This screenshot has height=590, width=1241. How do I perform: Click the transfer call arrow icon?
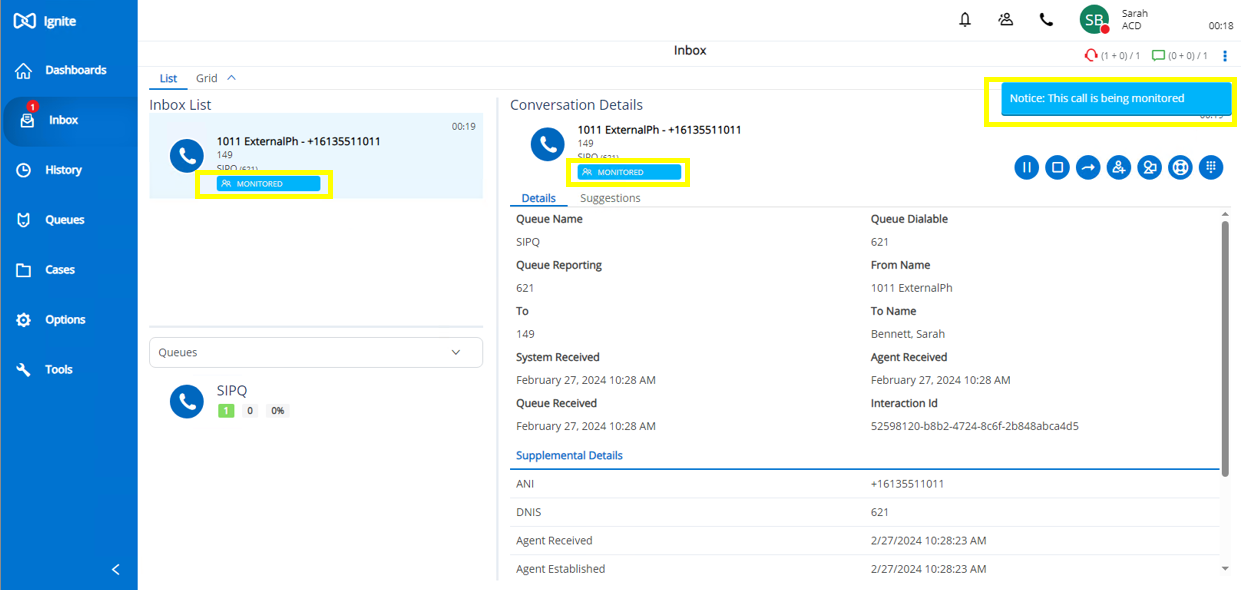[x=1088, y=167]
